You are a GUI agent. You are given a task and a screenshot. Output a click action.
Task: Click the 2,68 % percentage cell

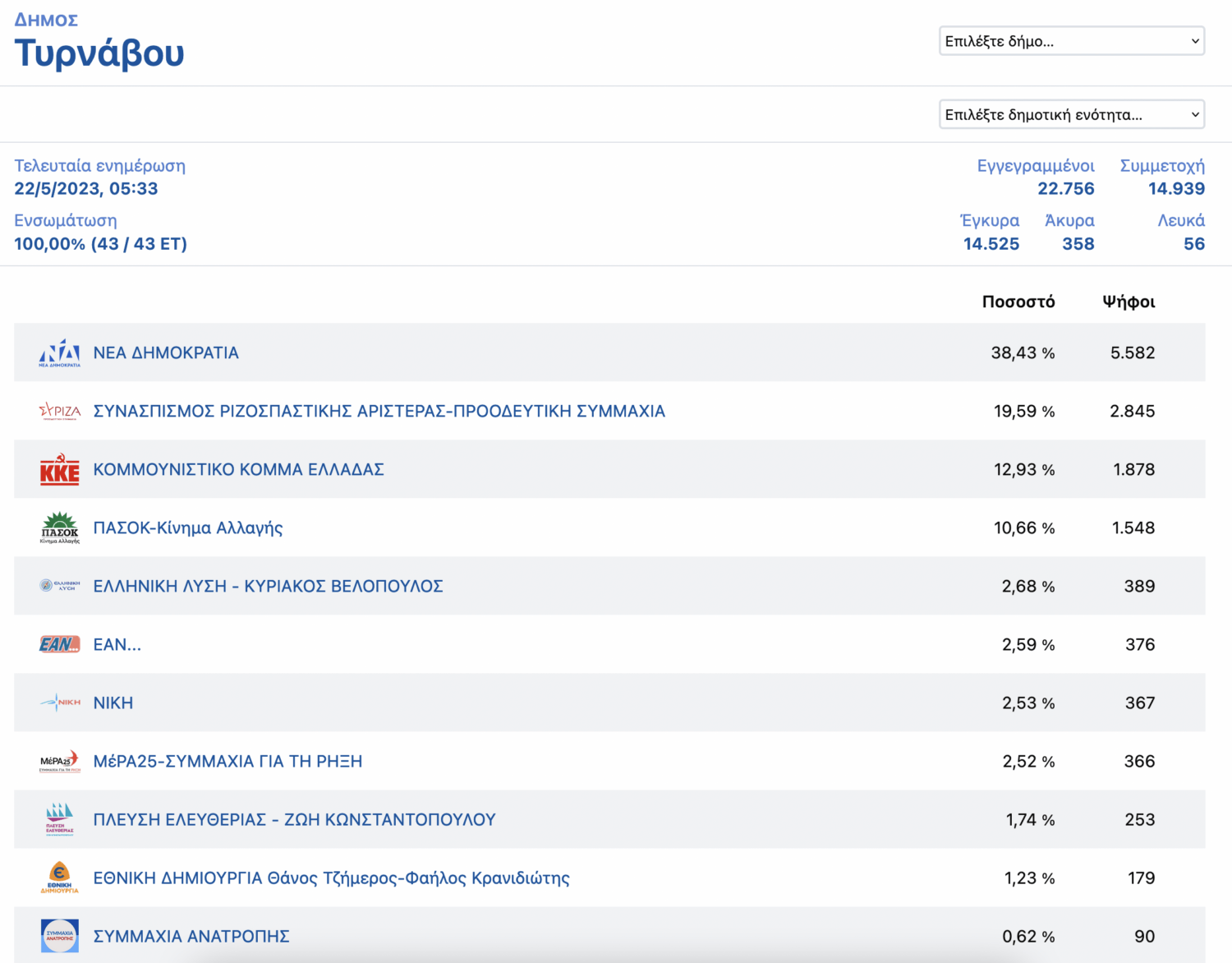point(1028,586)
